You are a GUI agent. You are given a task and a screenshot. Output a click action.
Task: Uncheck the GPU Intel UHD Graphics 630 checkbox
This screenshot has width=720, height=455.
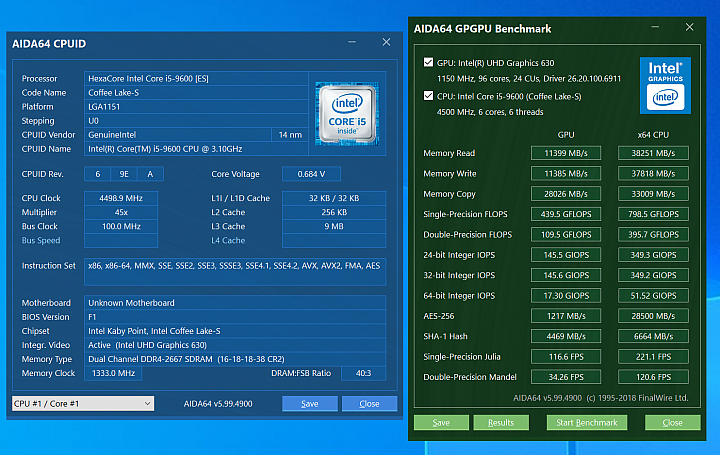point(428,62)
